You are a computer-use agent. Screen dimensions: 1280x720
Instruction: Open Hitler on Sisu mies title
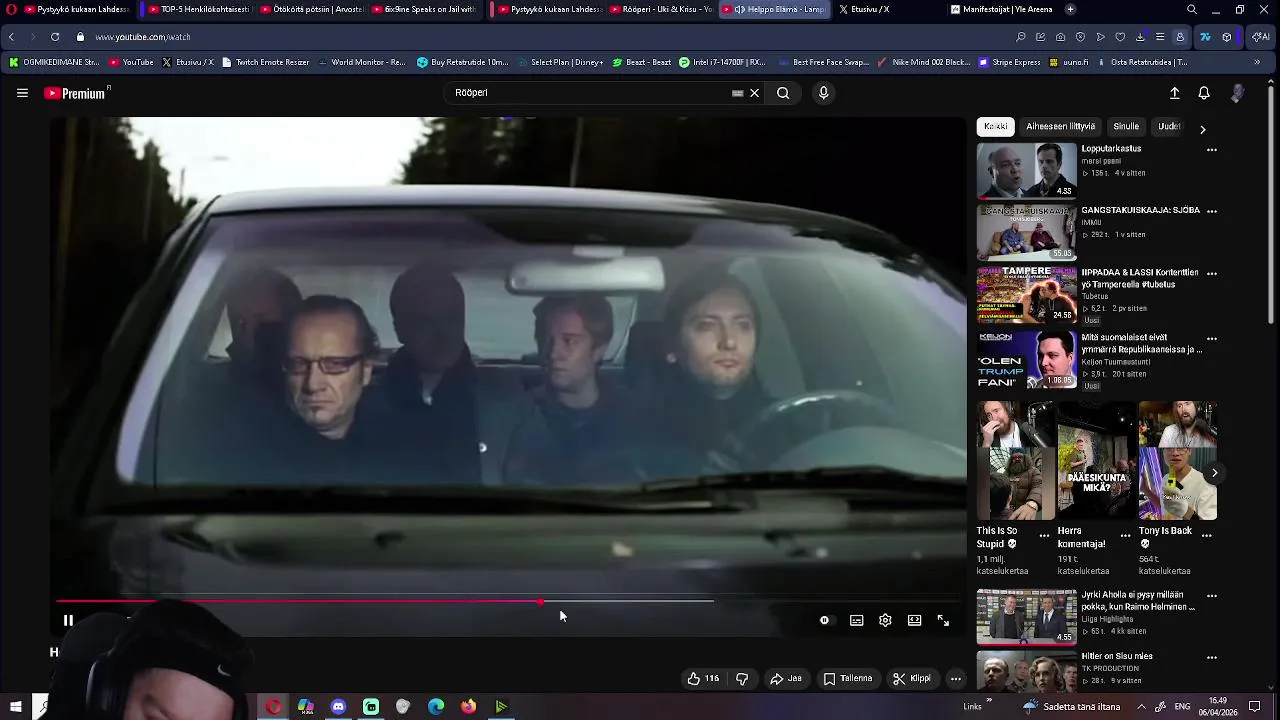[1117, 657]
